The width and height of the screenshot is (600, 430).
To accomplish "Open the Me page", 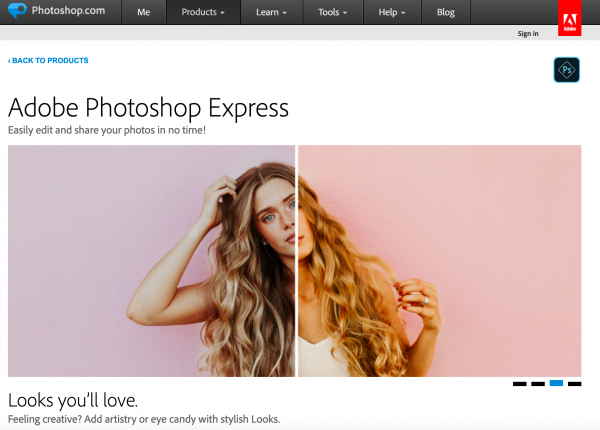I will pyautogui.click(x=143, y=12).
